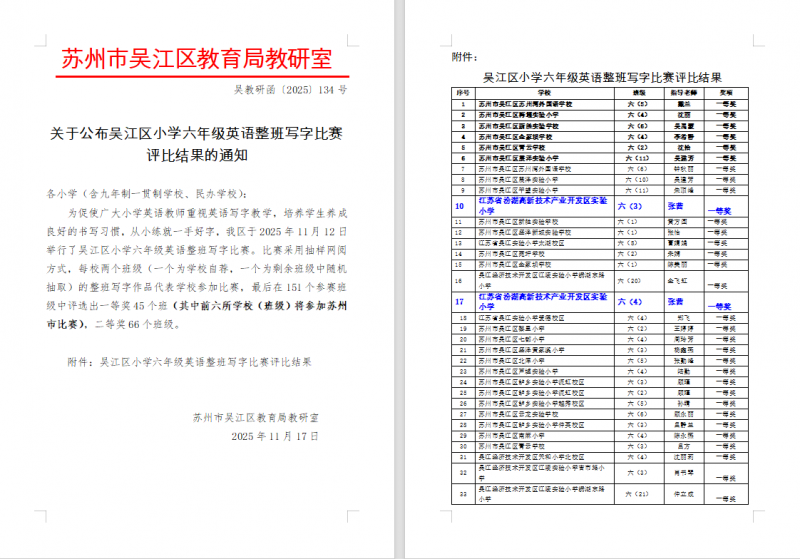Image resolution: width=800 pixels, height=559 pixels.
Task: Click the 奖项 column header cell
Action: tap(727, 92)
